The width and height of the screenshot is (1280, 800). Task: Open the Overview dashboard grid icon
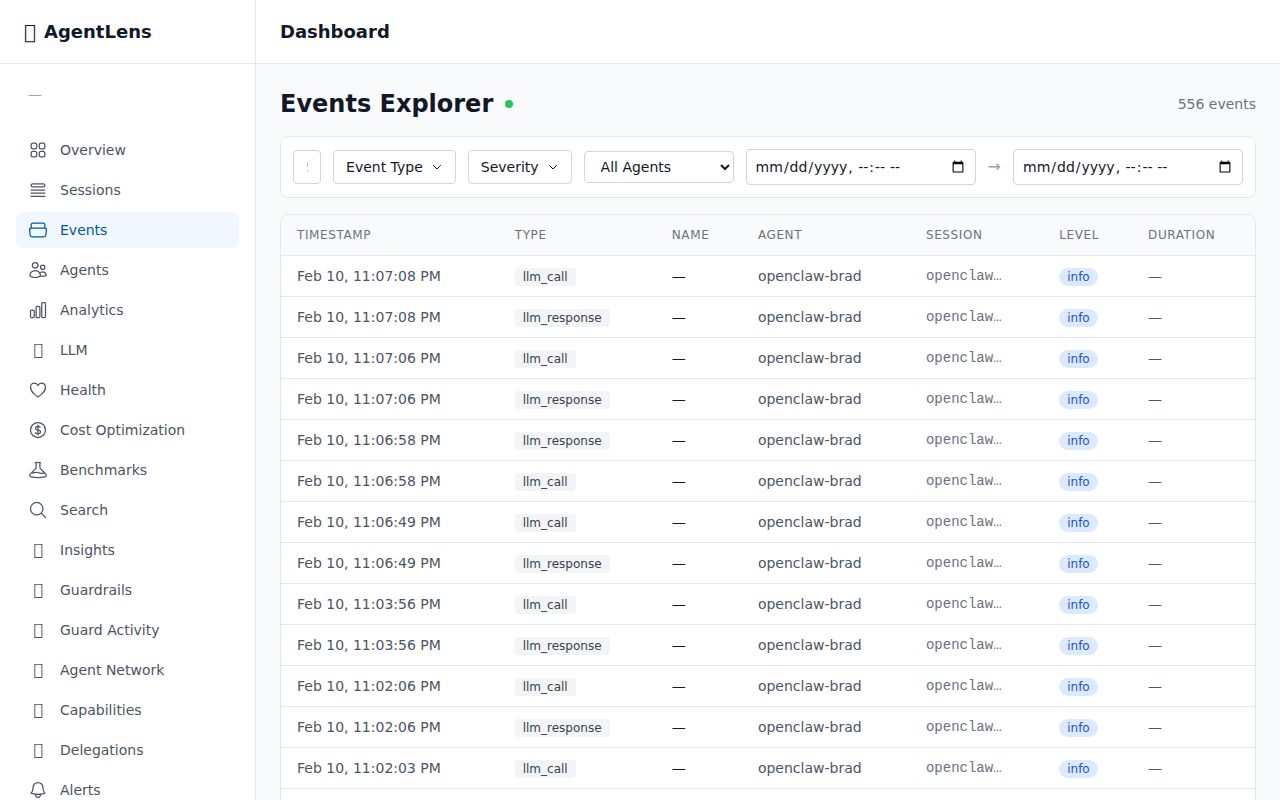pos(38,149)
